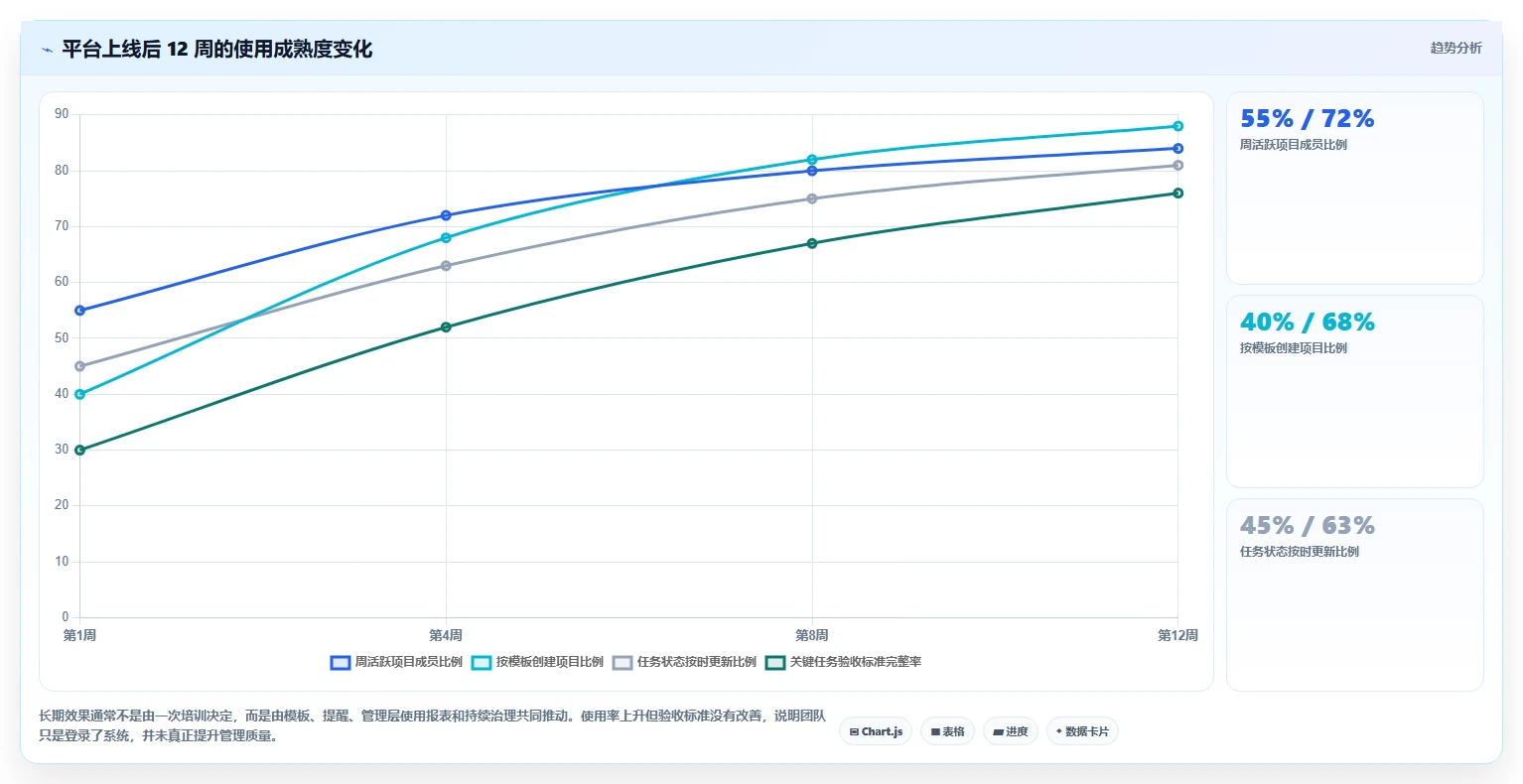Click the cyan 第8周 data point at 82
The height and width of the screenshot is (784, 1523).
coord(812,160)
